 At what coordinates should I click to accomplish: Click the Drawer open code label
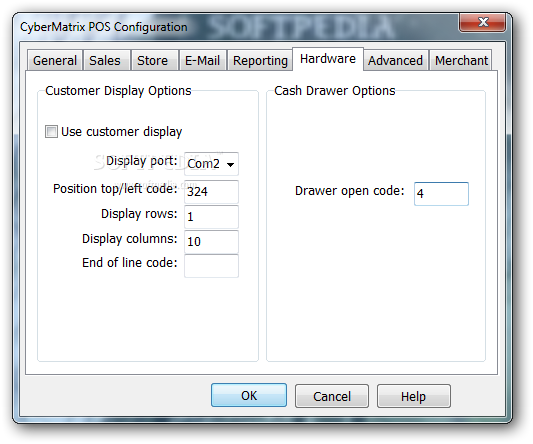click(x=350, y=191)
